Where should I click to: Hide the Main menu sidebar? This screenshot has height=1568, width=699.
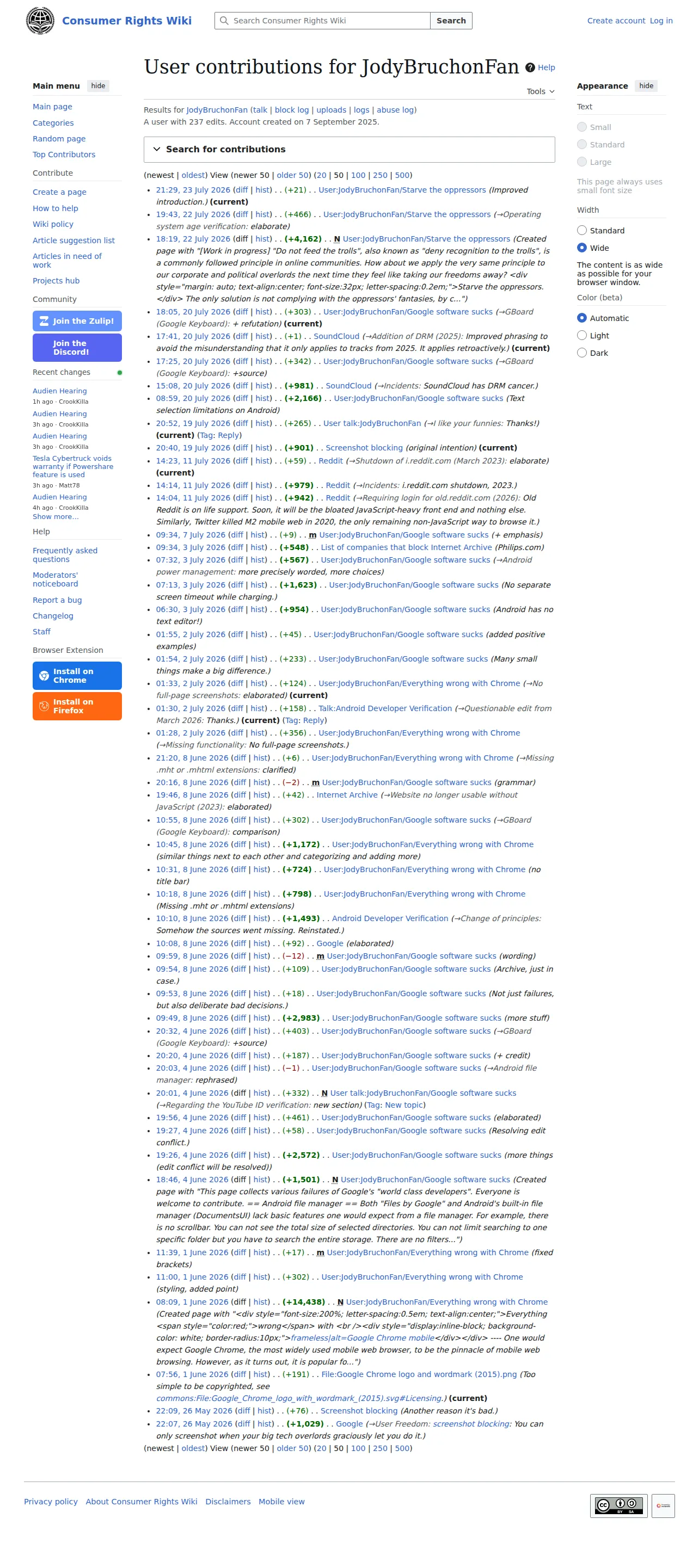(98, 86)
